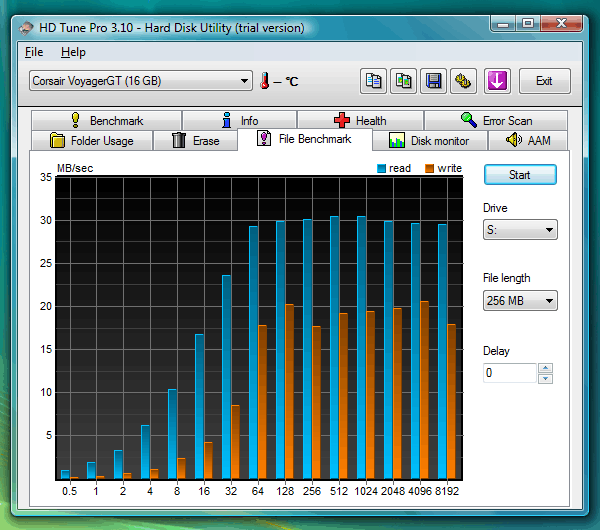
Task: Click the orange write legend swatch
Action: pyautogui.click(x=429, y=168)
